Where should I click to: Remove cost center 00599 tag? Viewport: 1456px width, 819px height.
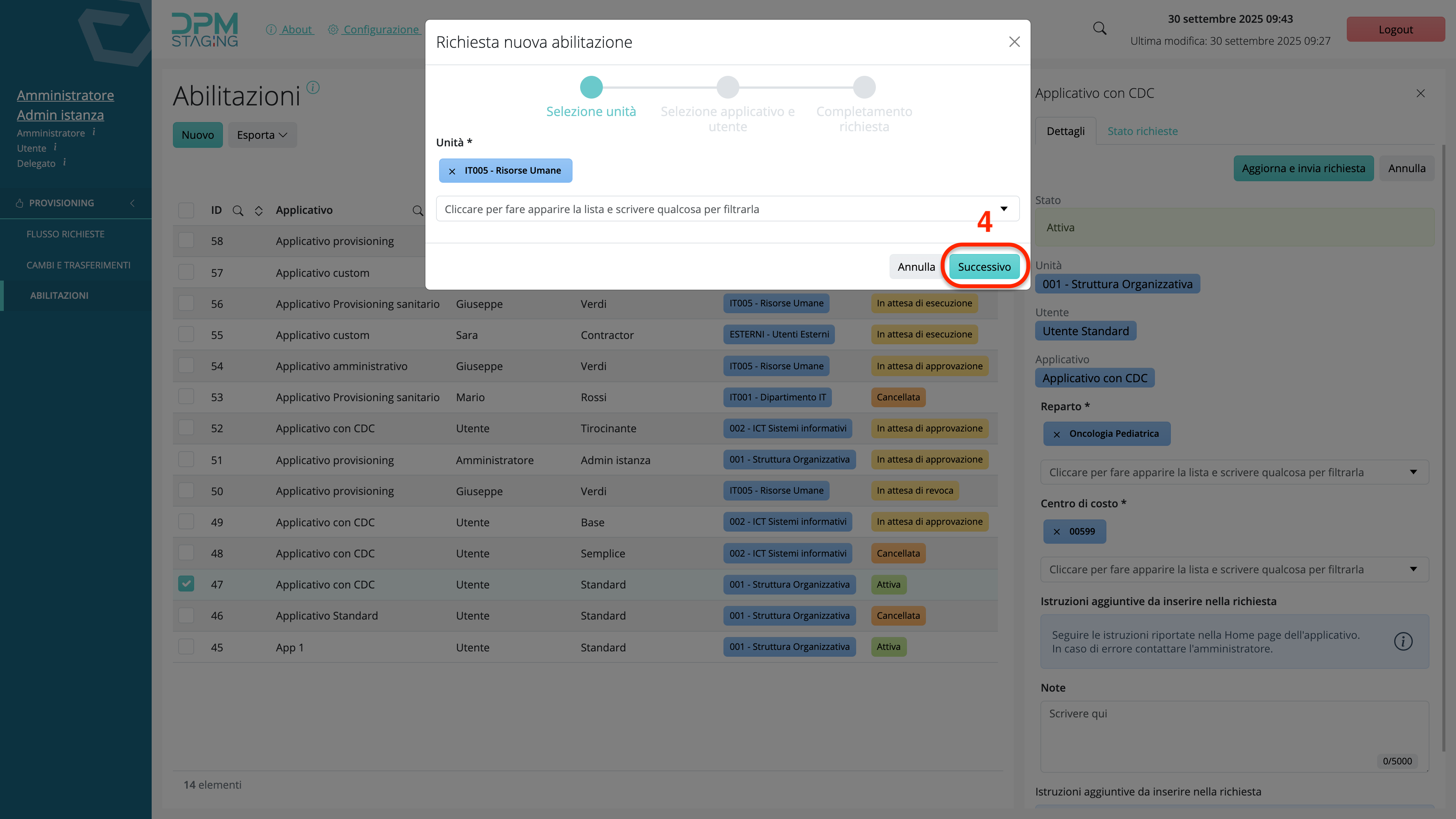[x=1056, y=532]
